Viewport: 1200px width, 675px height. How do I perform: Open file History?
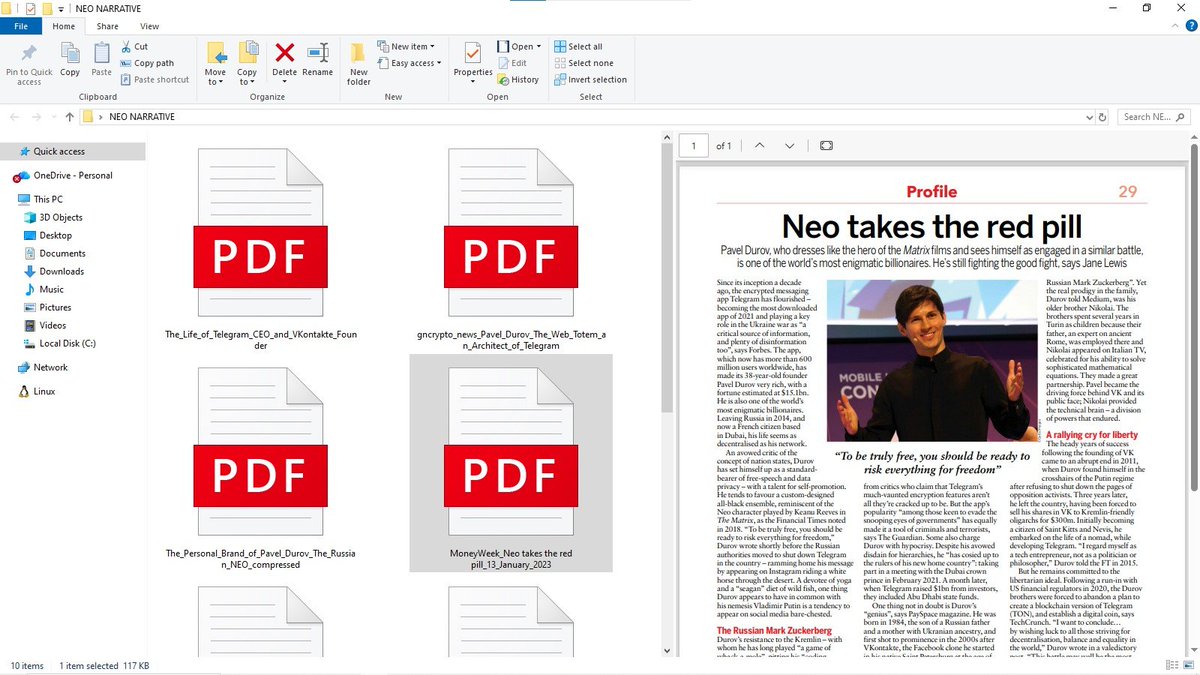click(x=517, y=80)
